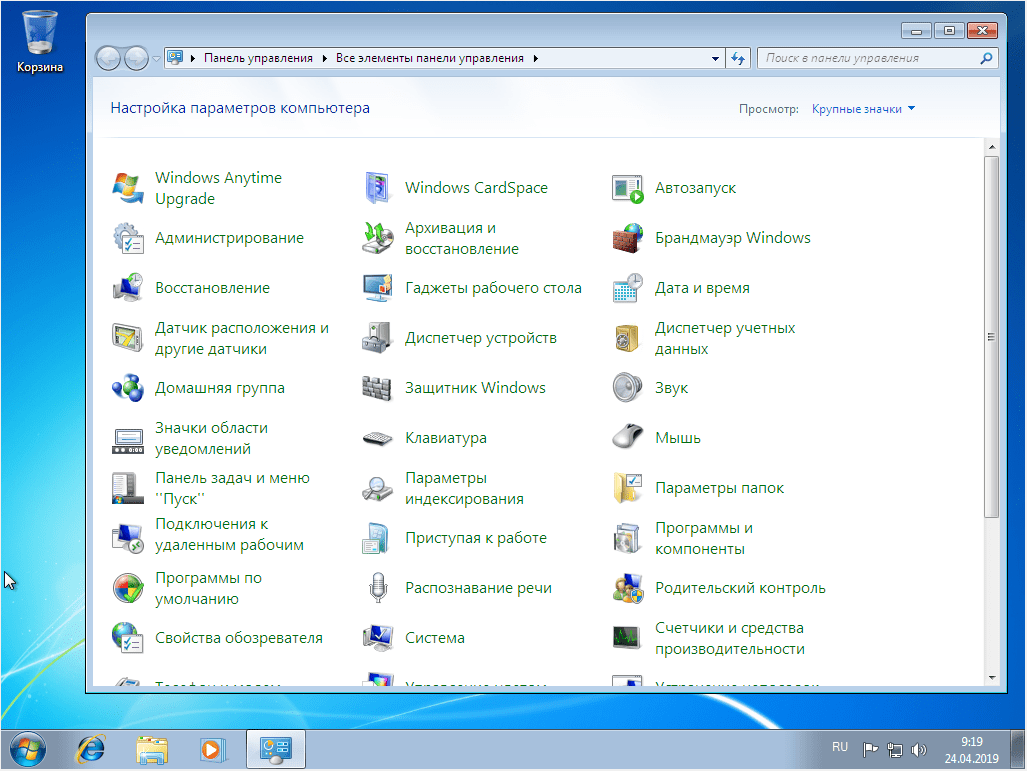Open Мышь settings

[676, 437]
